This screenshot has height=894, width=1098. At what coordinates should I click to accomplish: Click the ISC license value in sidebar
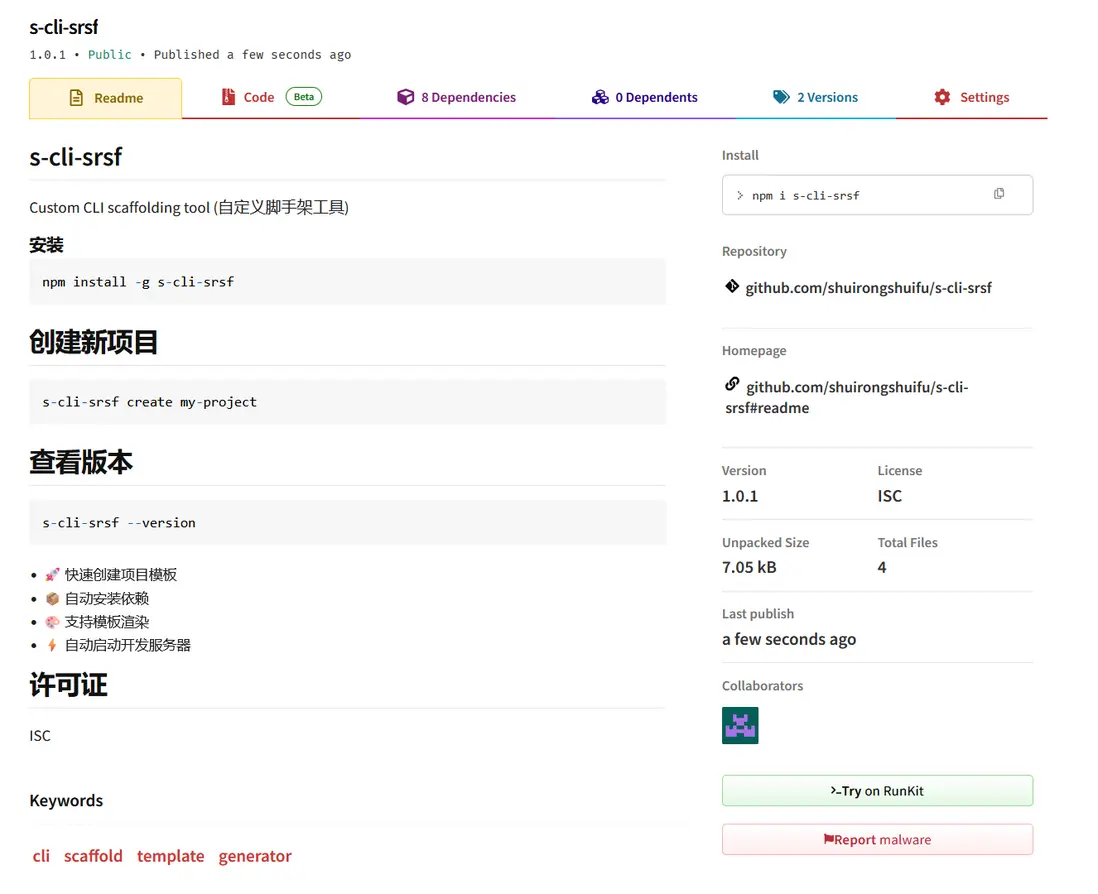click(889, 496)
